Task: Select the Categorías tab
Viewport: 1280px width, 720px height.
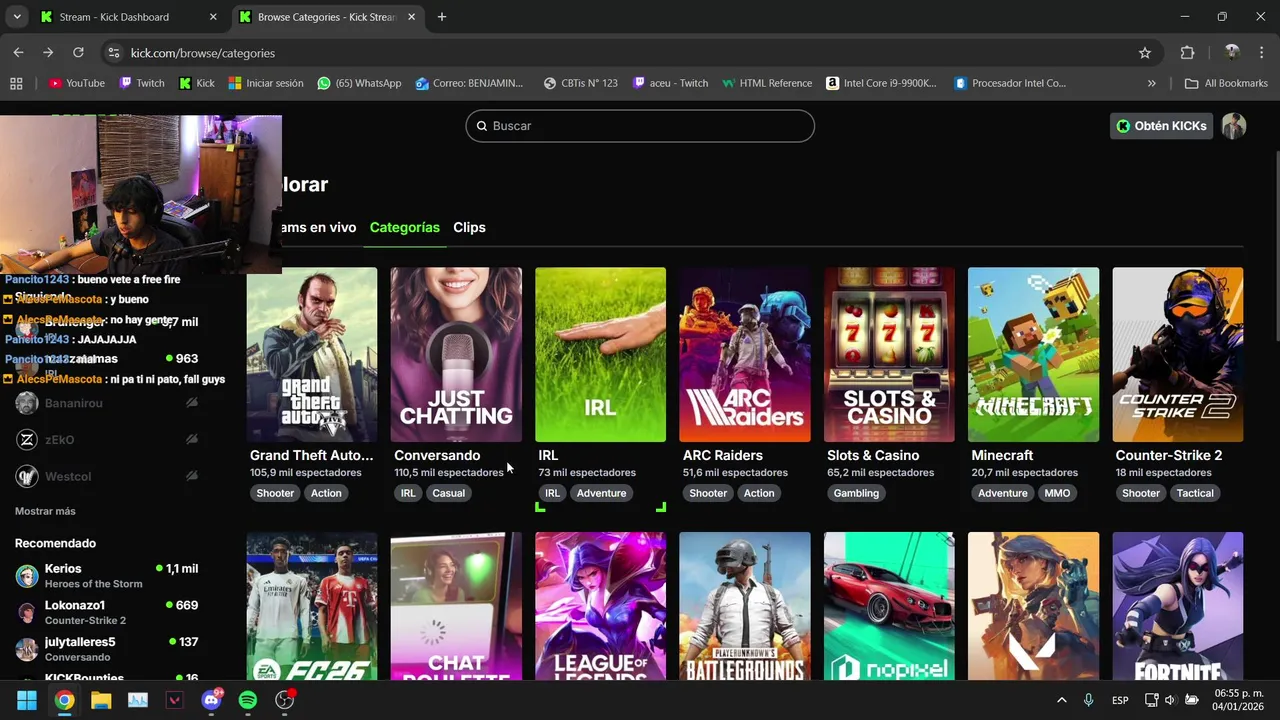Action: click(x=405, y=227)
